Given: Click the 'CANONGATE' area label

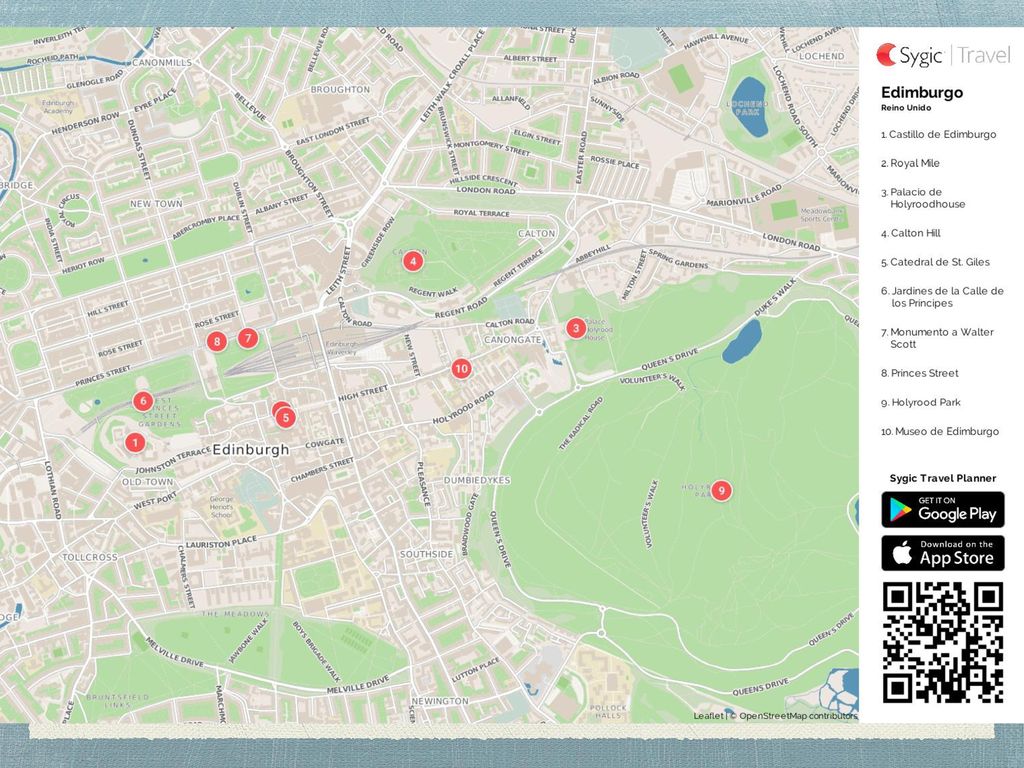Looking at the screenshot, I should [513, 340].
